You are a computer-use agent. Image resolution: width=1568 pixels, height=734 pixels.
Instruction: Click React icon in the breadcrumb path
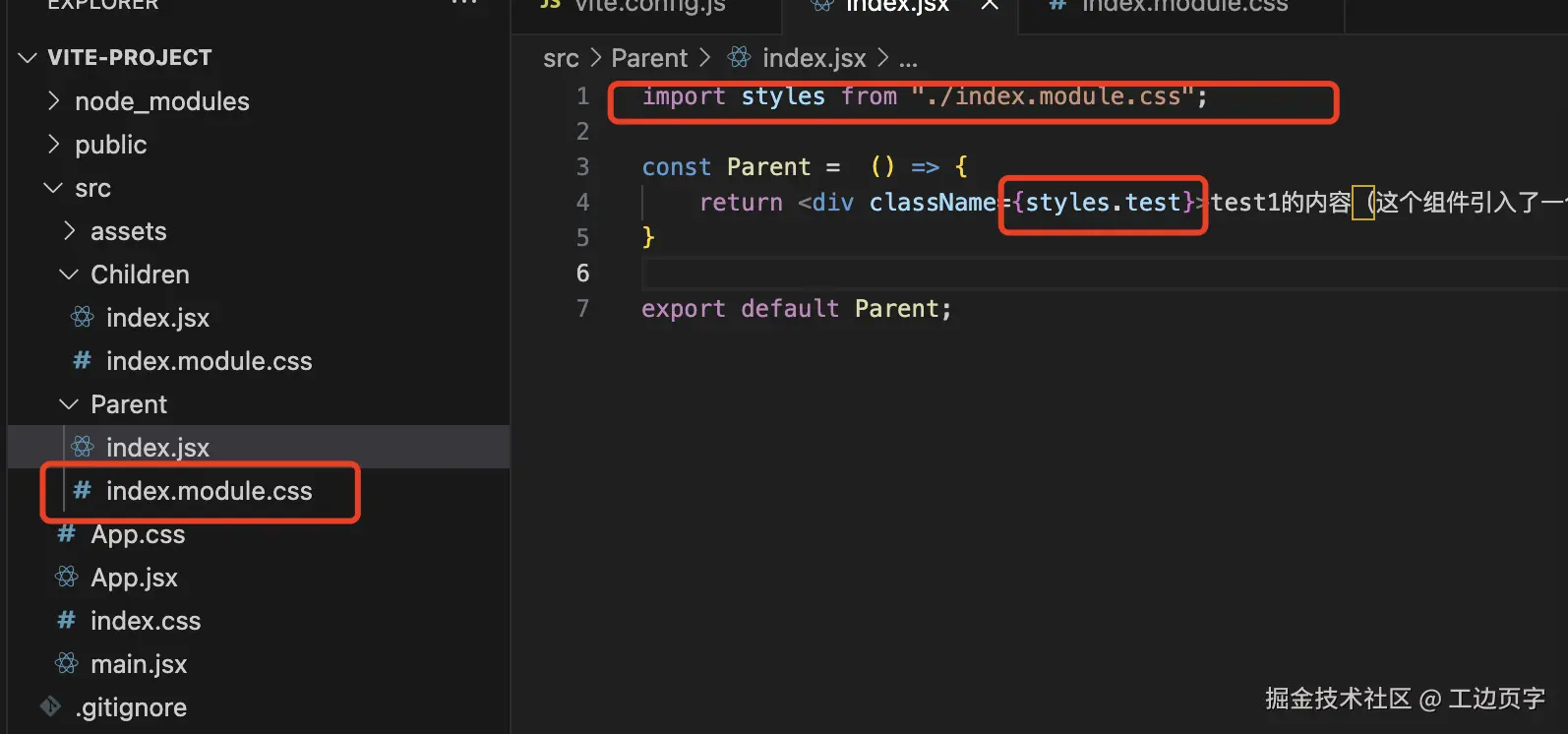tap(740, 58)
